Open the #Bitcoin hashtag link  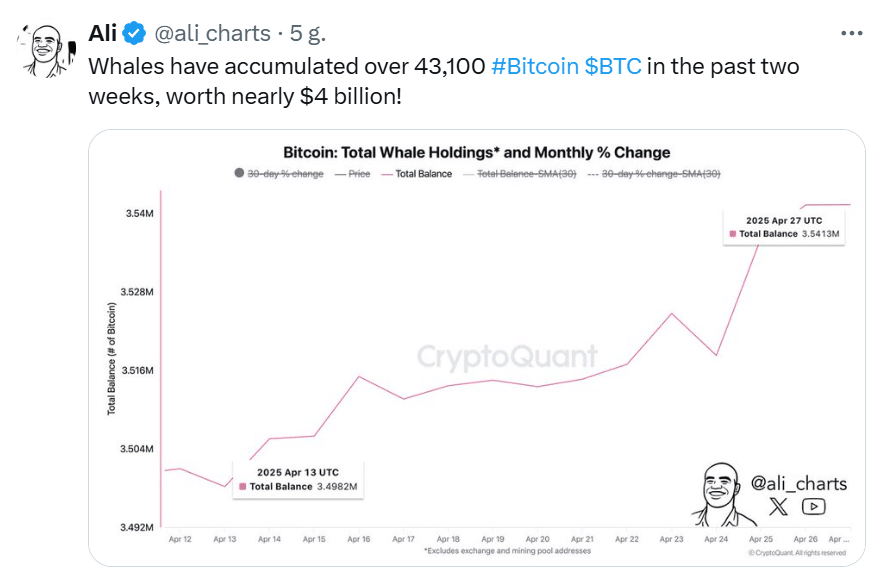pos(536,67)
